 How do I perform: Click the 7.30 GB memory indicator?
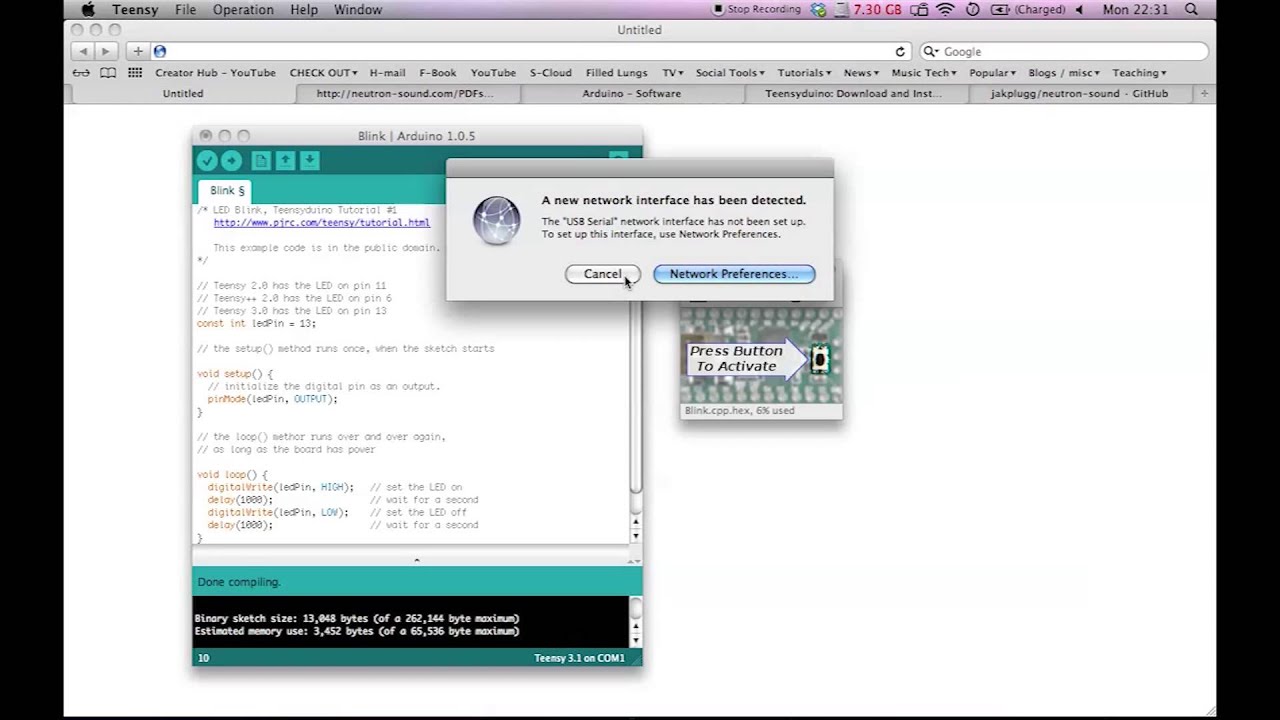(878, 9)
